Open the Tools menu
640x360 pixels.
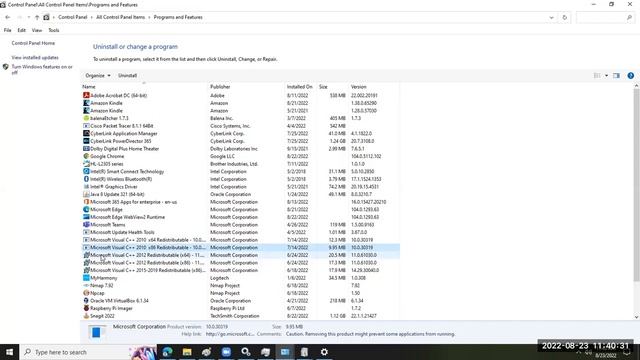coord(53,30)
